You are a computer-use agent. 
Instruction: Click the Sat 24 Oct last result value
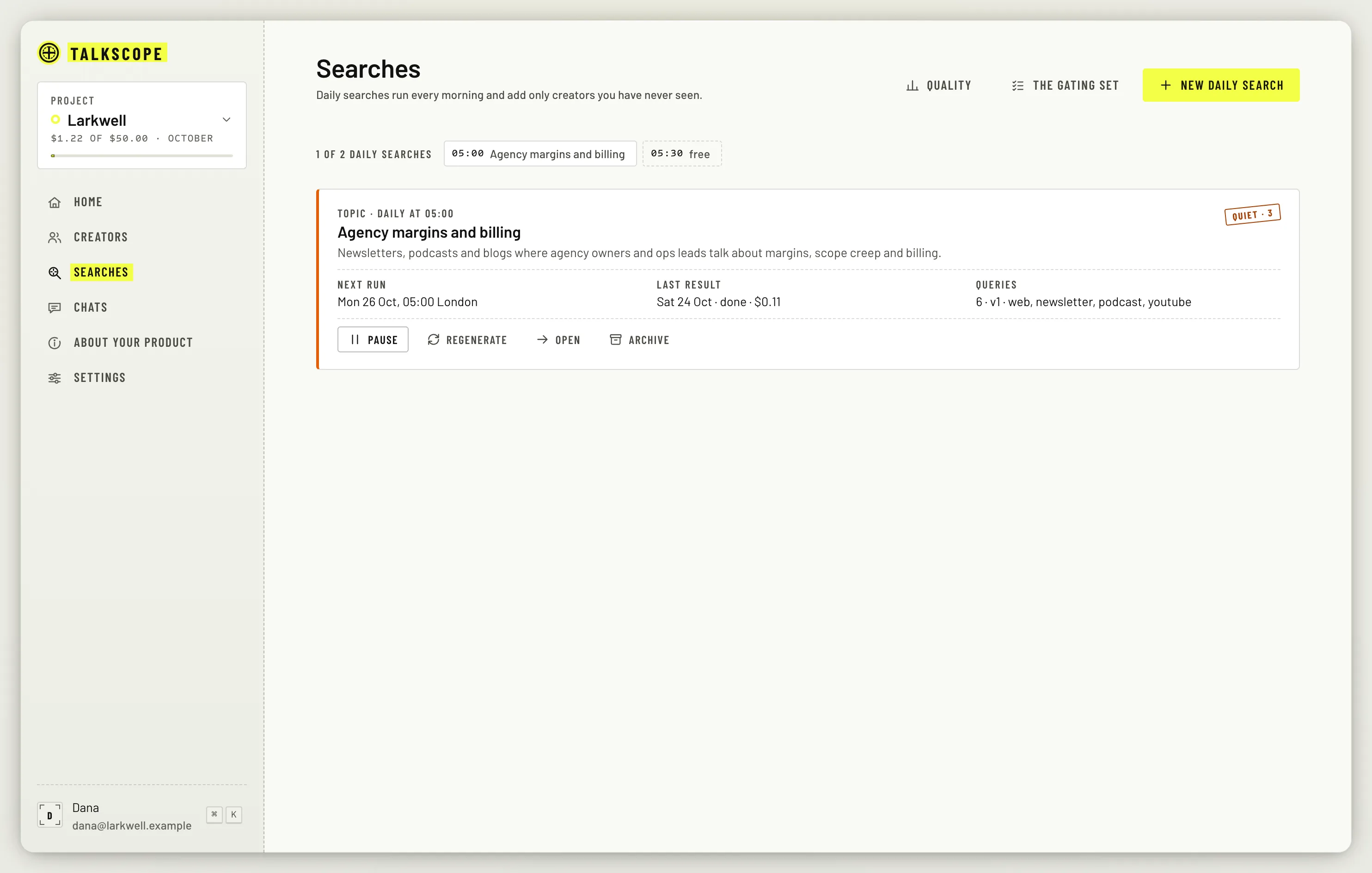pos(718,302)
